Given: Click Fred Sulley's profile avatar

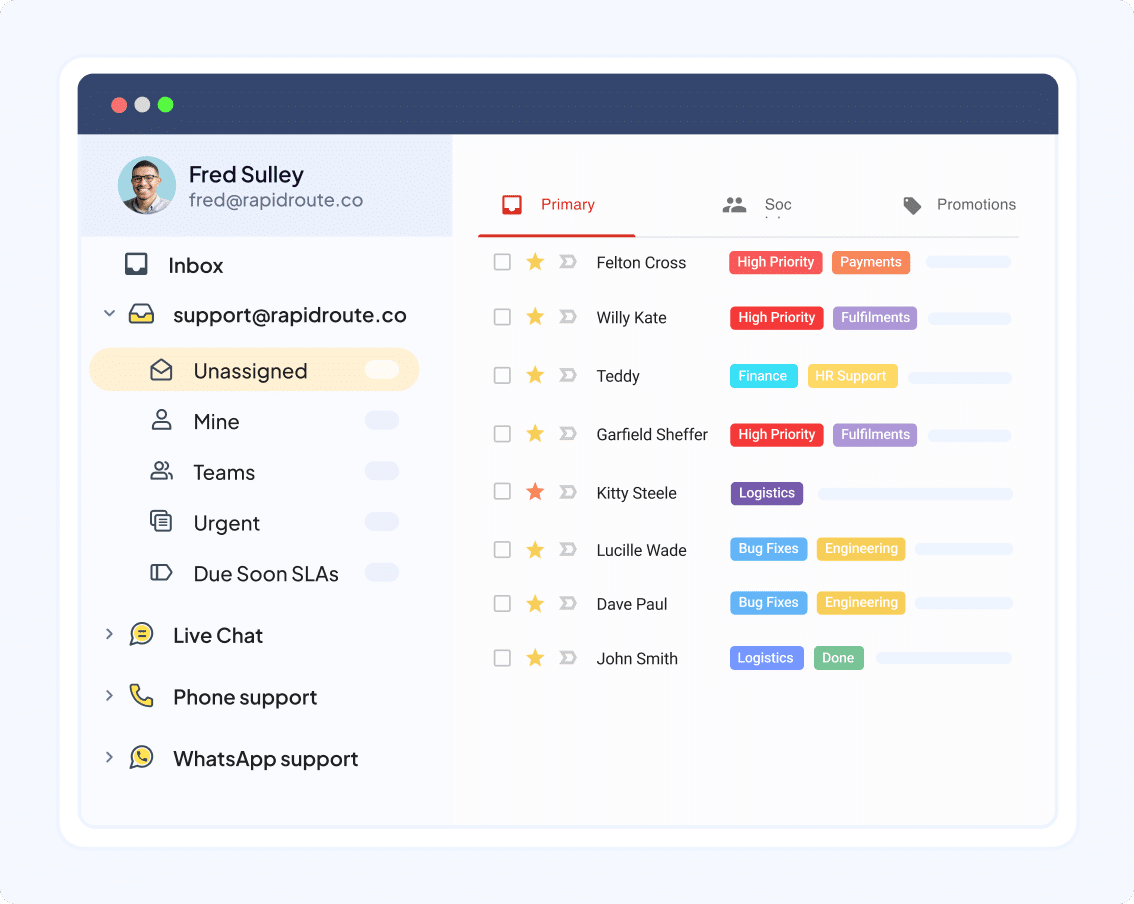Looking at the screenshot, I should pyautogui.click(x=146, y=185).
